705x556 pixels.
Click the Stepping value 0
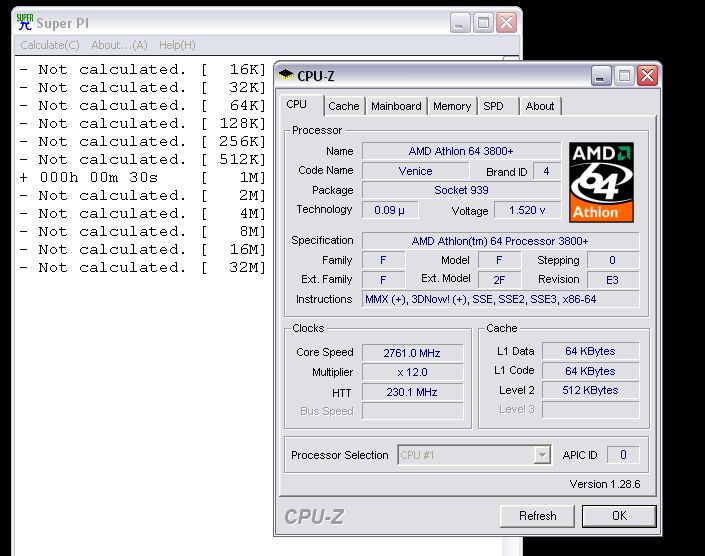612,260
